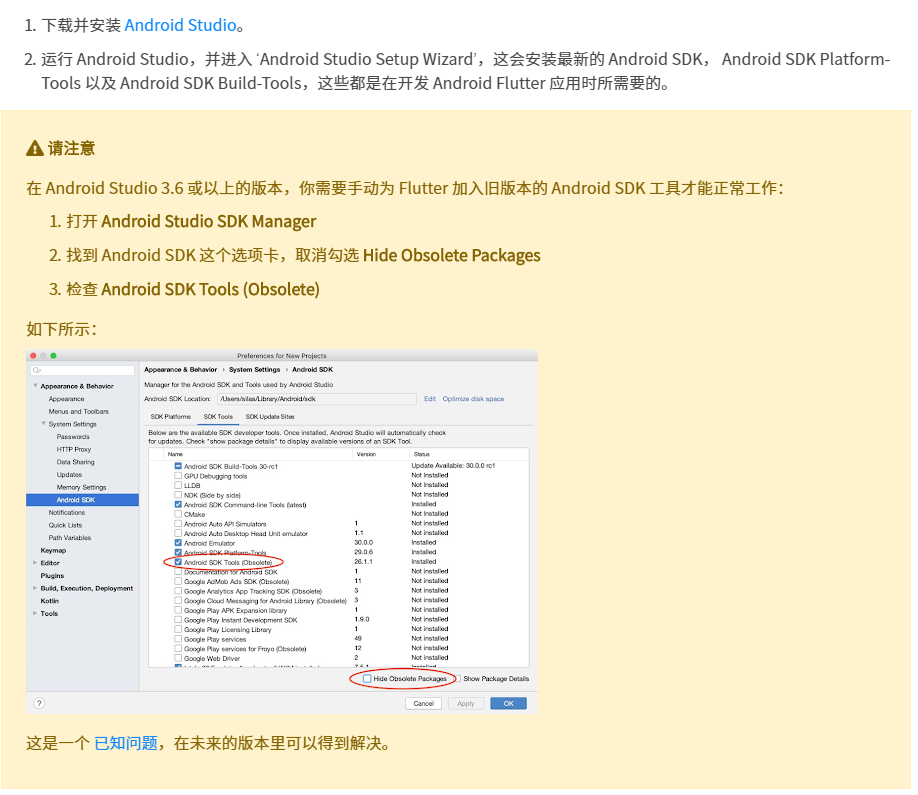This screenshot has width=918, height=795.
Task: Open the 已知问题 known issue link
Action: click(126, 743)
